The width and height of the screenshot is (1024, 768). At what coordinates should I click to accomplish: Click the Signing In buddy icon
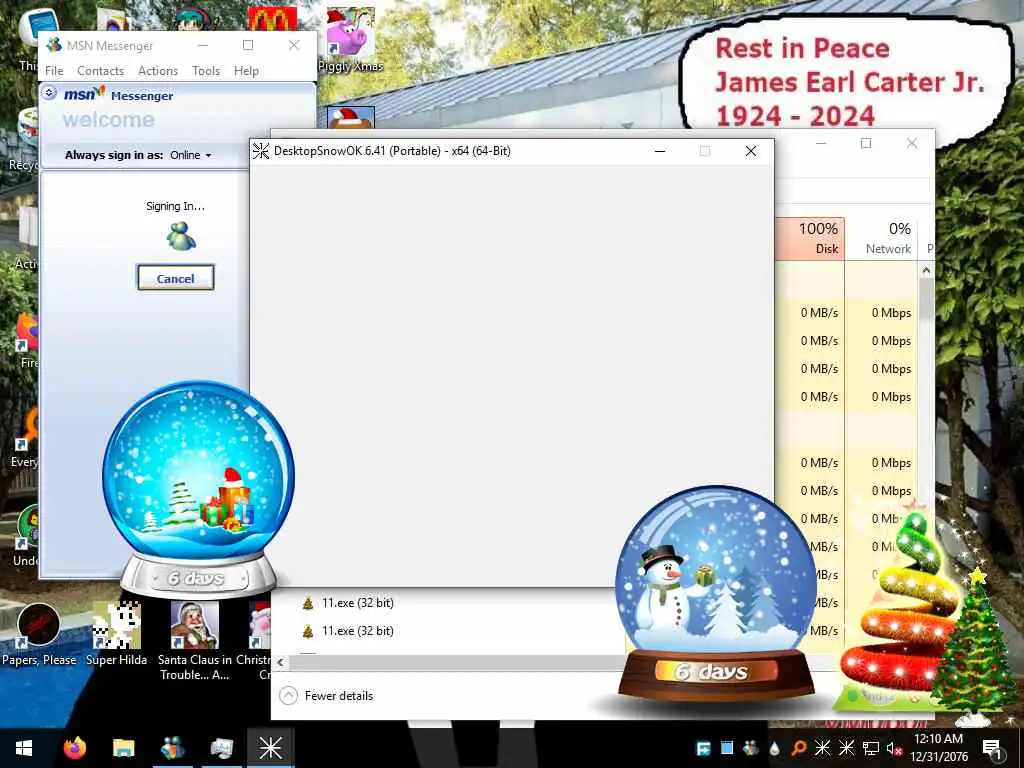(181, 236)
